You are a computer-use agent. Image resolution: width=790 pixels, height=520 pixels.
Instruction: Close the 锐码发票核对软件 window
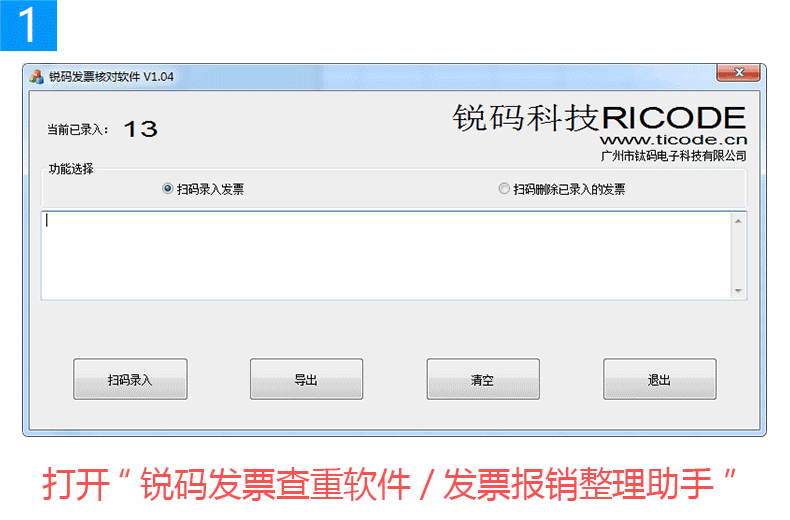[x=738, y=73]
